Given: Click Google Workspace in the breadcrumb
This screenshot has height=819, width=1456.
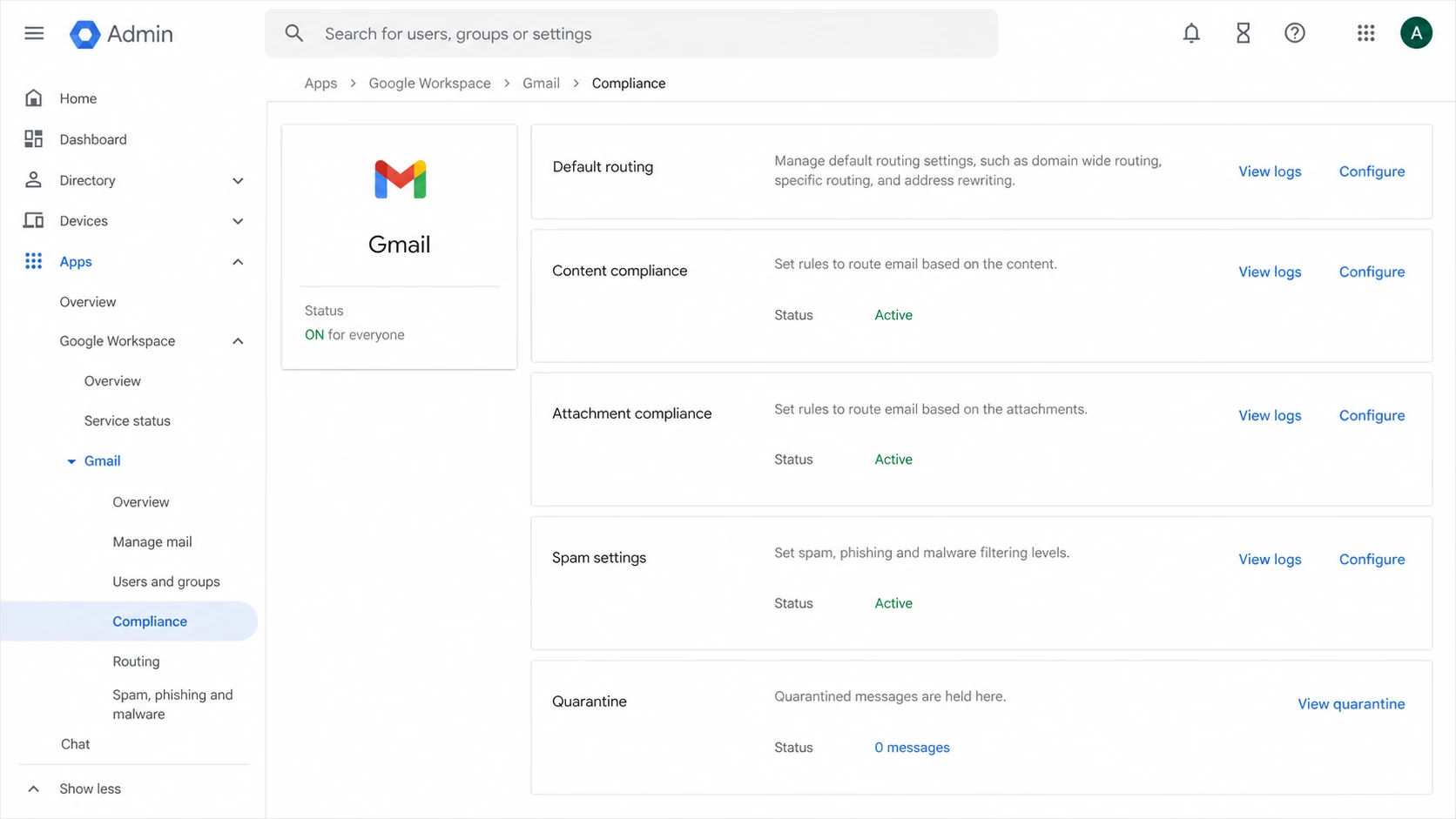Looking at the screenshot, I should (429, 83).
